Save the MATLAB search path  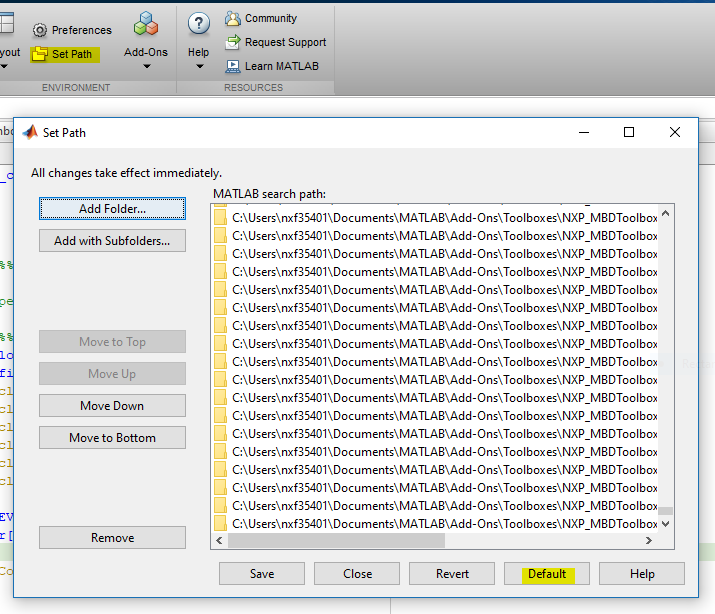point(262,573)
